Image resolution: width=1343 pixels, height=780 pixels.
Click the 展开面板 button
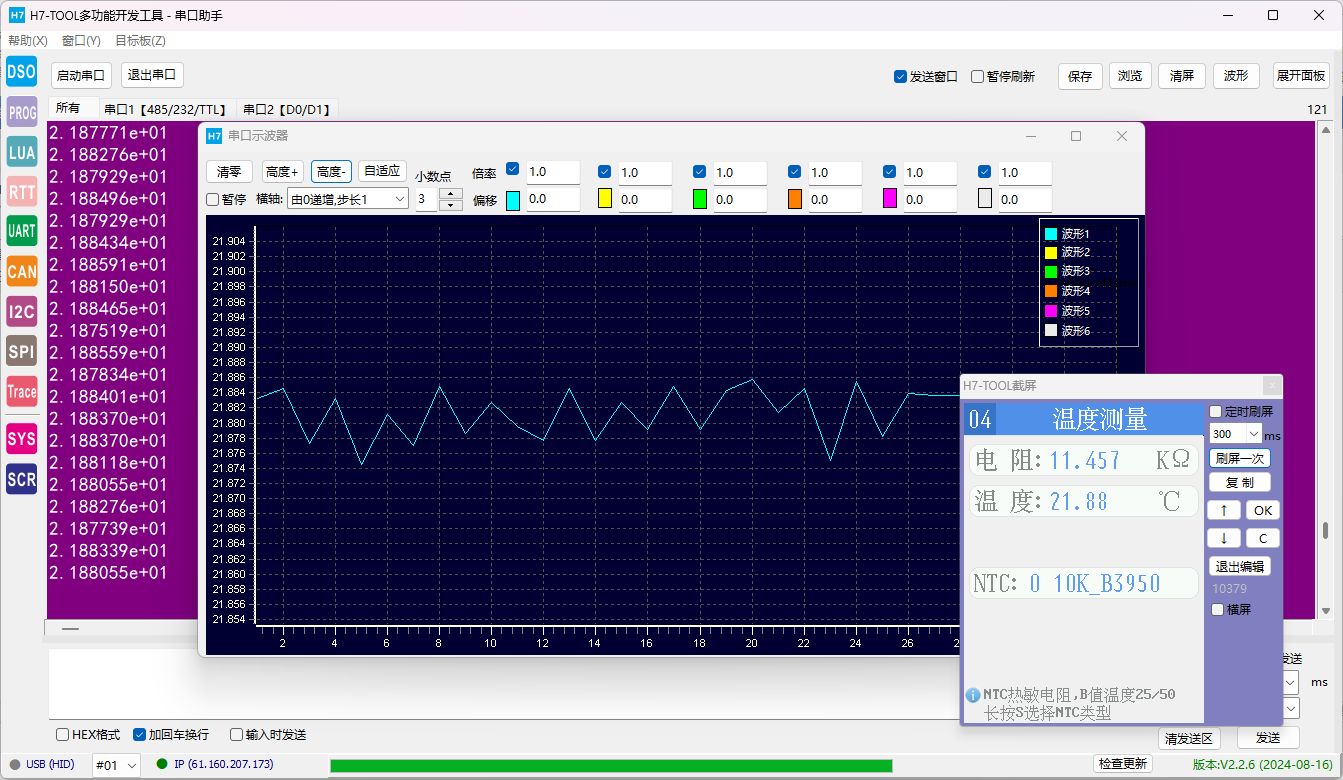(1301, 76)
